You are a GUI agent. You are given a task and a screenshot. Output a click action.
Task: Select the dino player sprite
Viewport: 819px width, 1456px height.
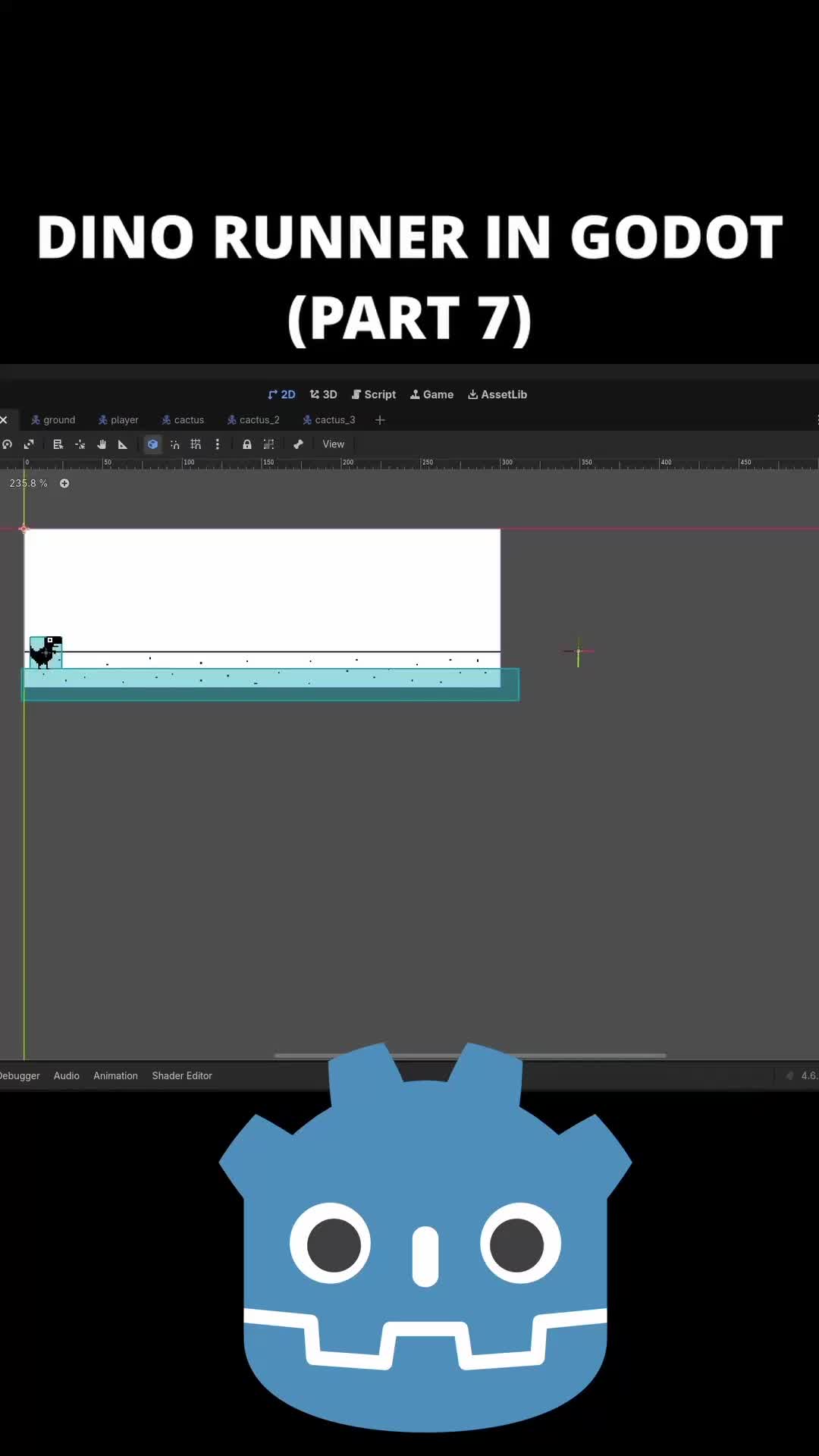pyautogui.click(x=45, y=651)
